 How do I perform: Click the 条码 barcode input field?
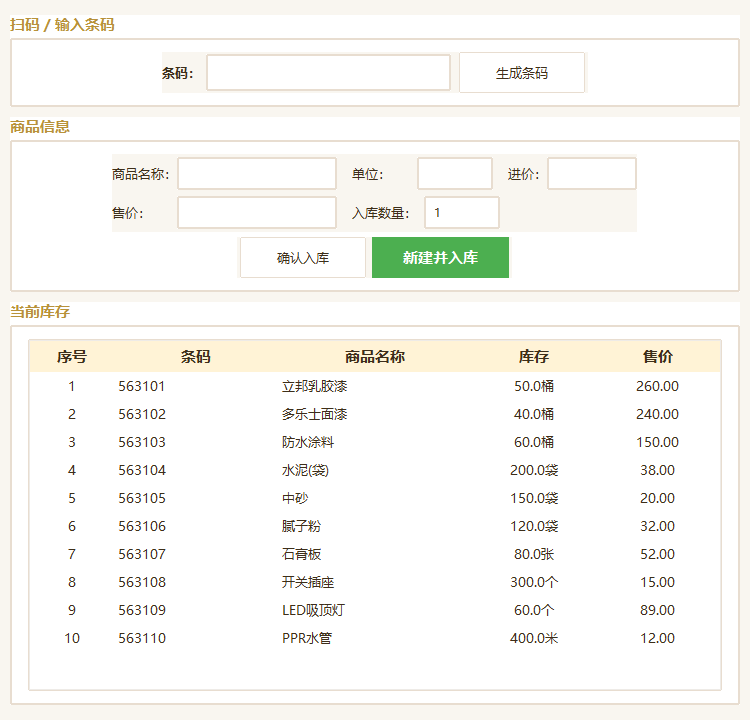click(328, 73)
